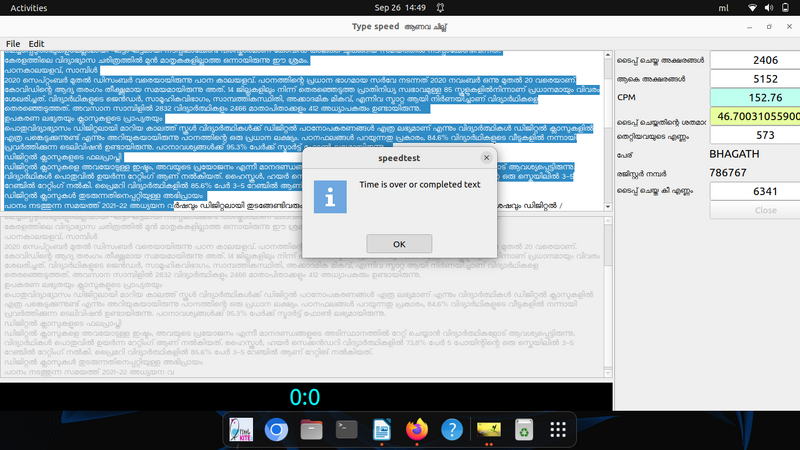800x450 pixels.
Task: Open the File menu
Action: click(x=13, y=44)
